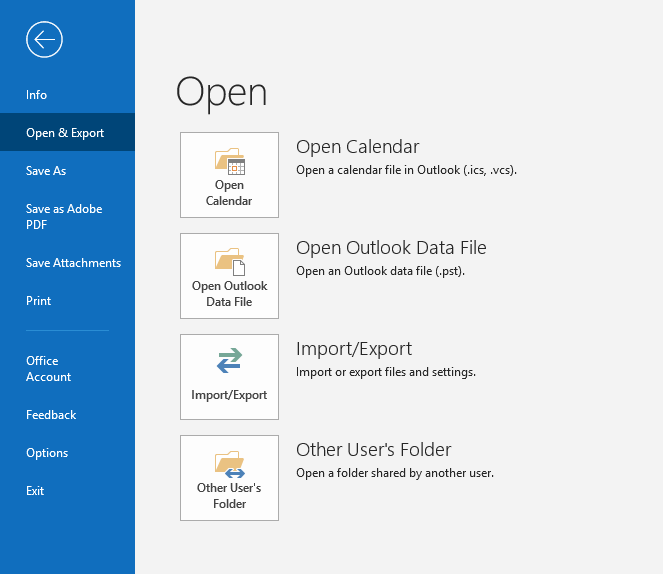
Task: Select Save as Adobe PDF
Action: point(64,216)
